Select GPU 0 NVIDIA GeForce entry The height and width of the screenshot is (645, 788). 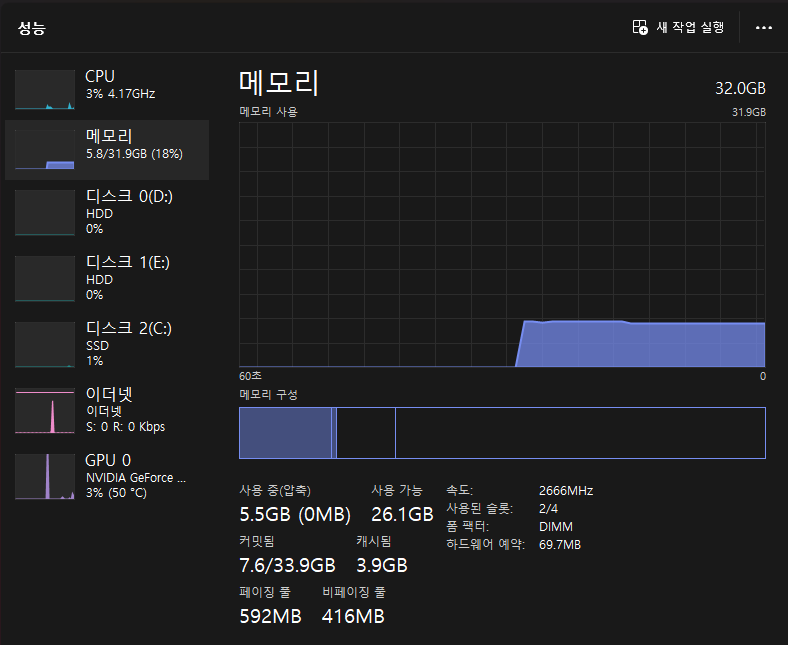tap(107, 476)
